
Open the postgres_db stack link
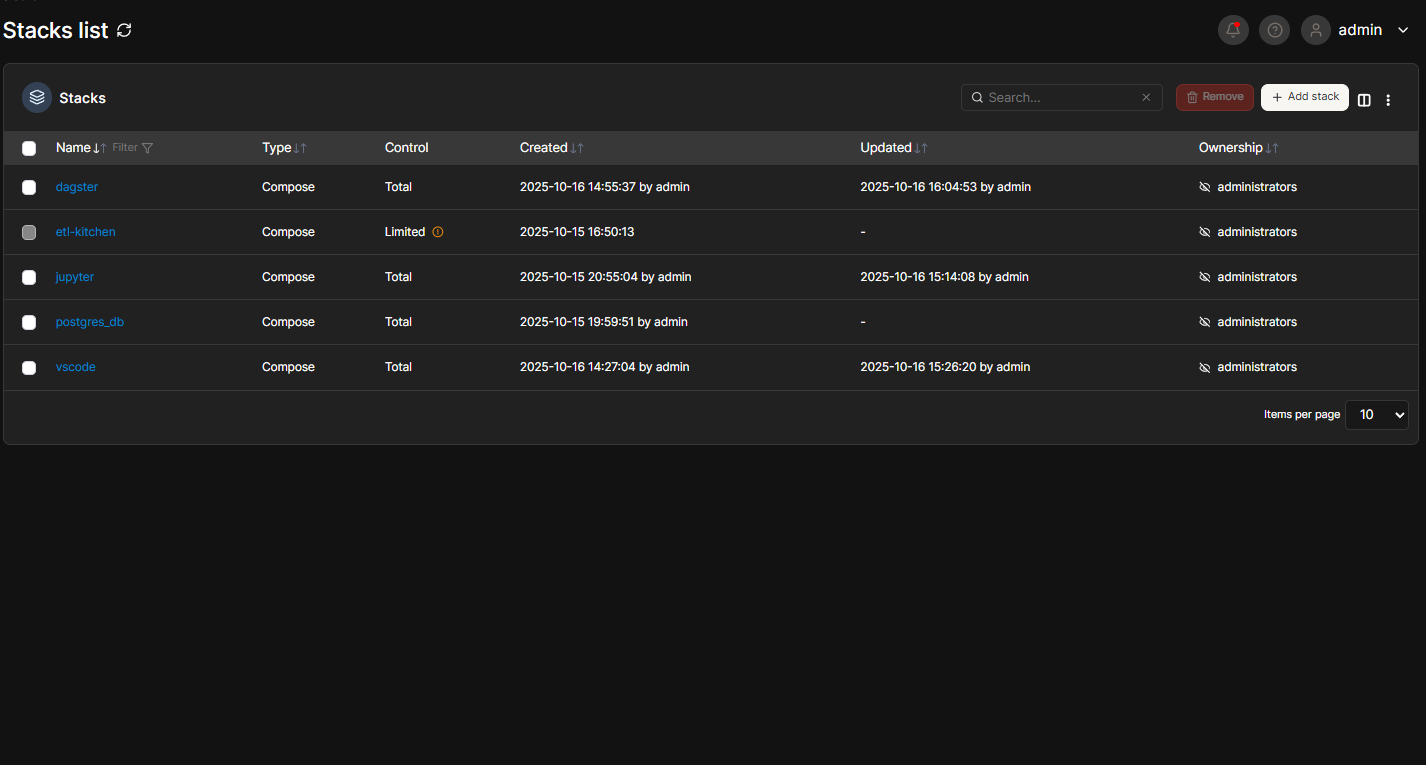90,322
